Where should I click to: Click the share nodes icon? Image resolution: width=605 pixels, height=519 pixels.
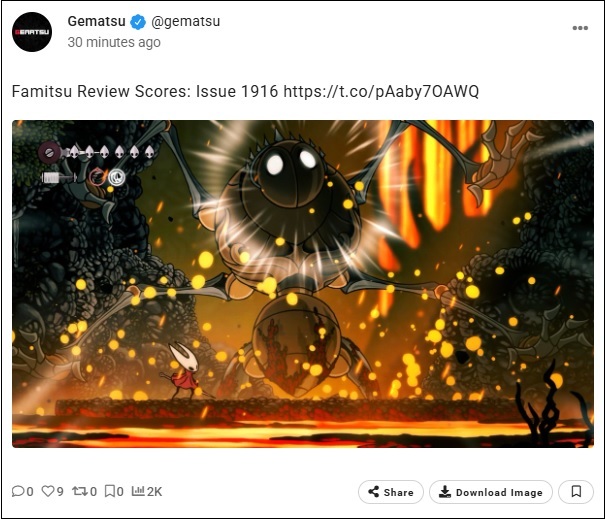click(x=373, y=492)
